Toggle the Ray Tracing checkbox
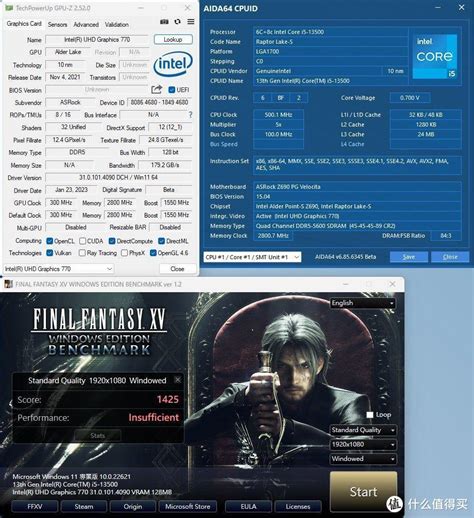The image size is (474, 518). pos(82,253)
